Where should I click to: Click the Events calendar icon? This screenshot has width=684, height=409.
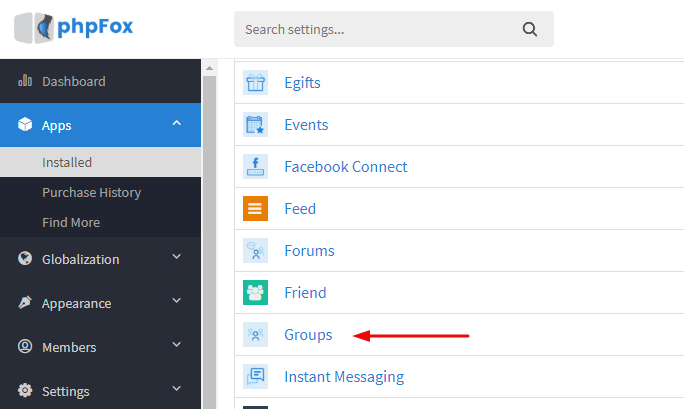pyautogui.click(x=255, y=125)
